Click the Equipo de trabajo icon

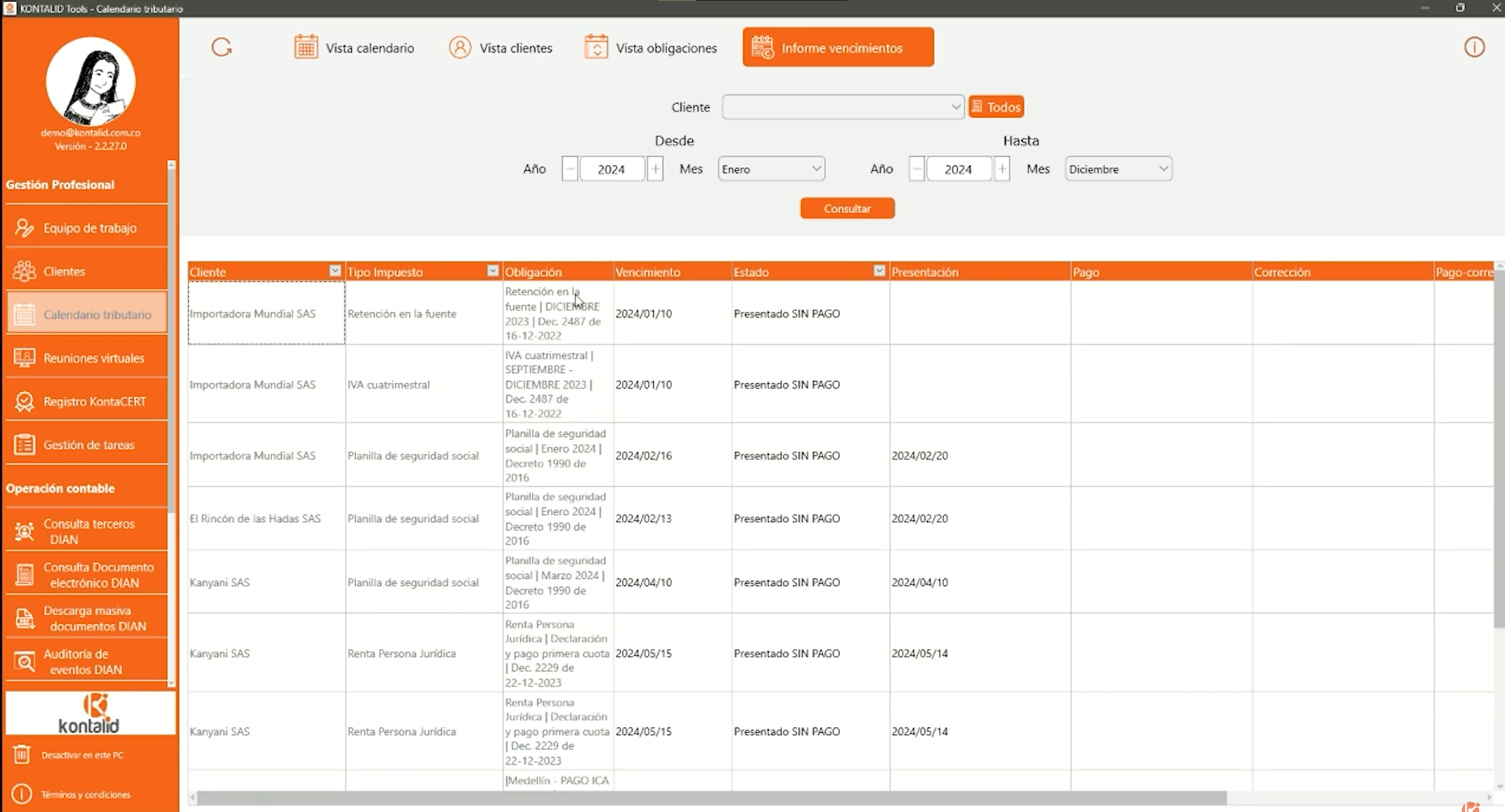pos(24,228)
